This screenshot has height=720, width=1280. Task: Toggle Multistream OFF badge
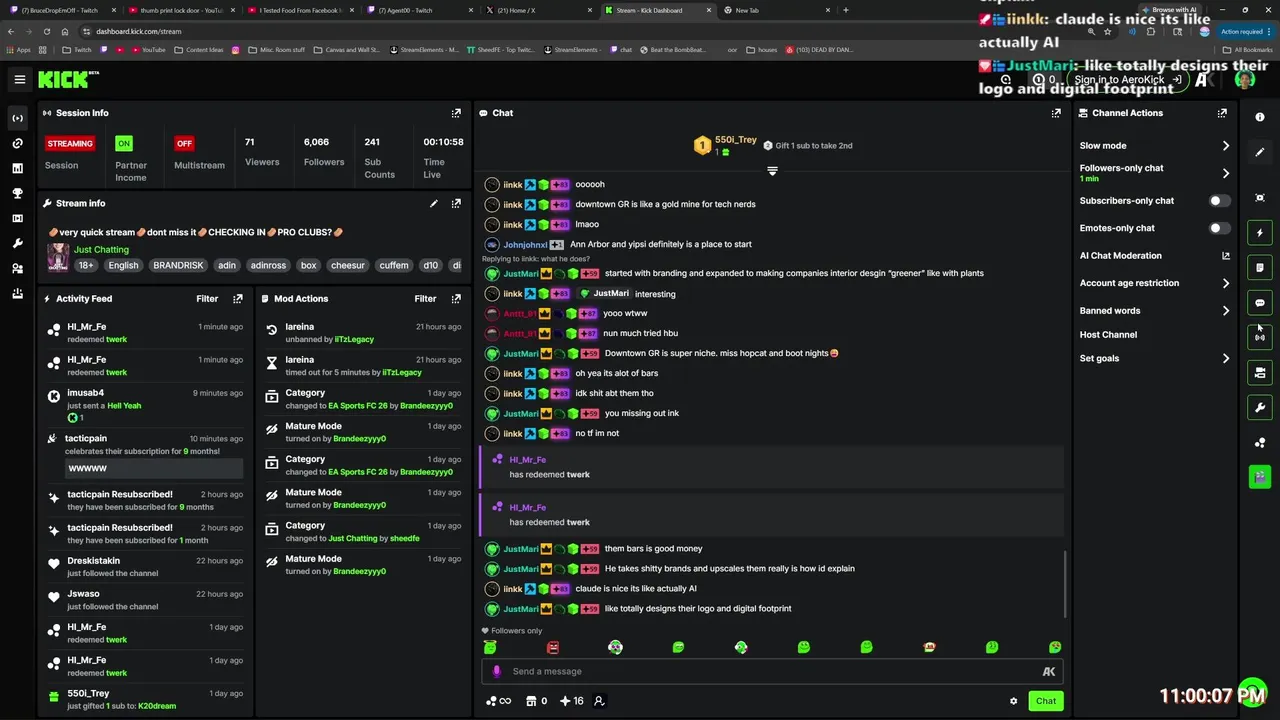pos(184,143)
